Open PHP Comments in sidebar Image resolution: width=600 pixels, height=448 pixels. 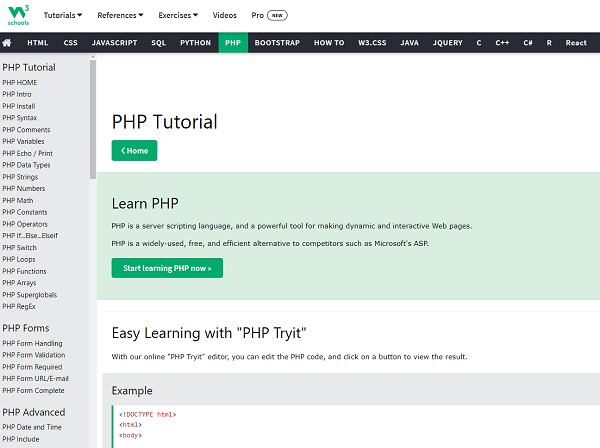(x=26, y=130)
